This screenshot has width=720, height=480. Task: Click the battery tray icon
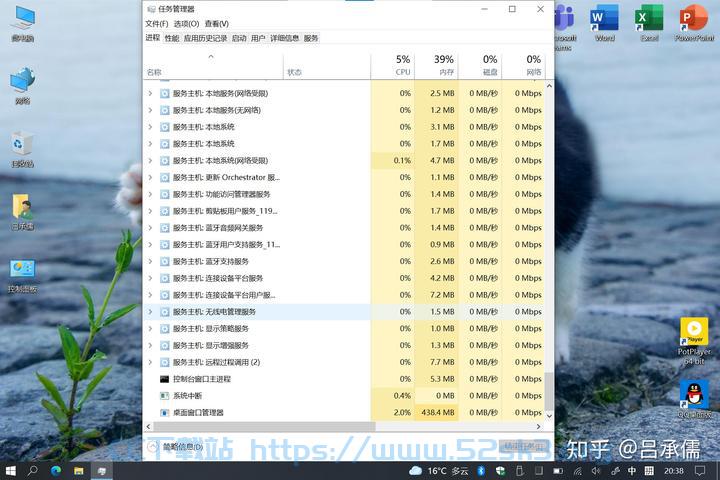tap(557, 471)
